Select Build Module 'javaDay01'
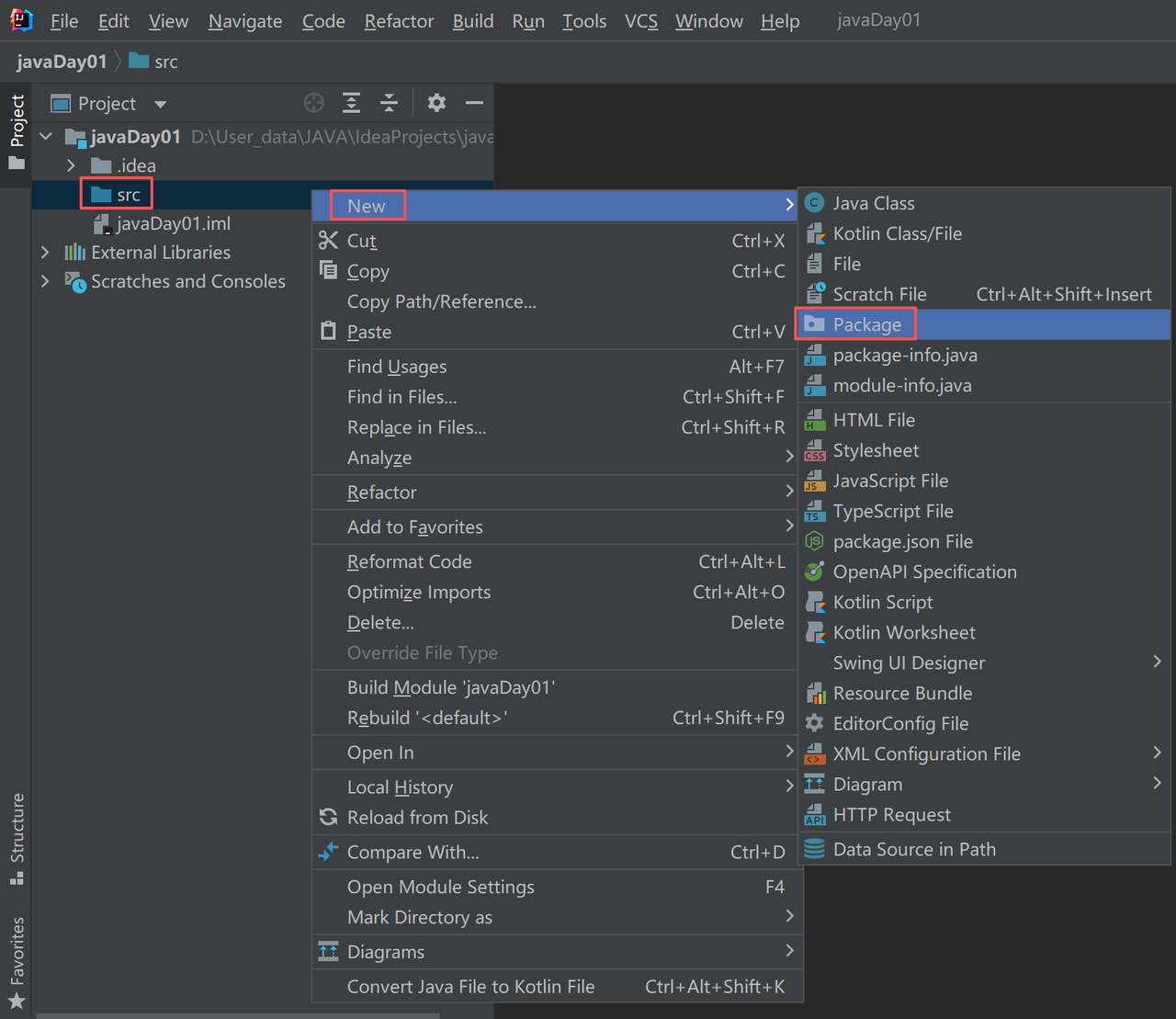The height and width of the screenshot is (1019, 1176). pos(557,687)
